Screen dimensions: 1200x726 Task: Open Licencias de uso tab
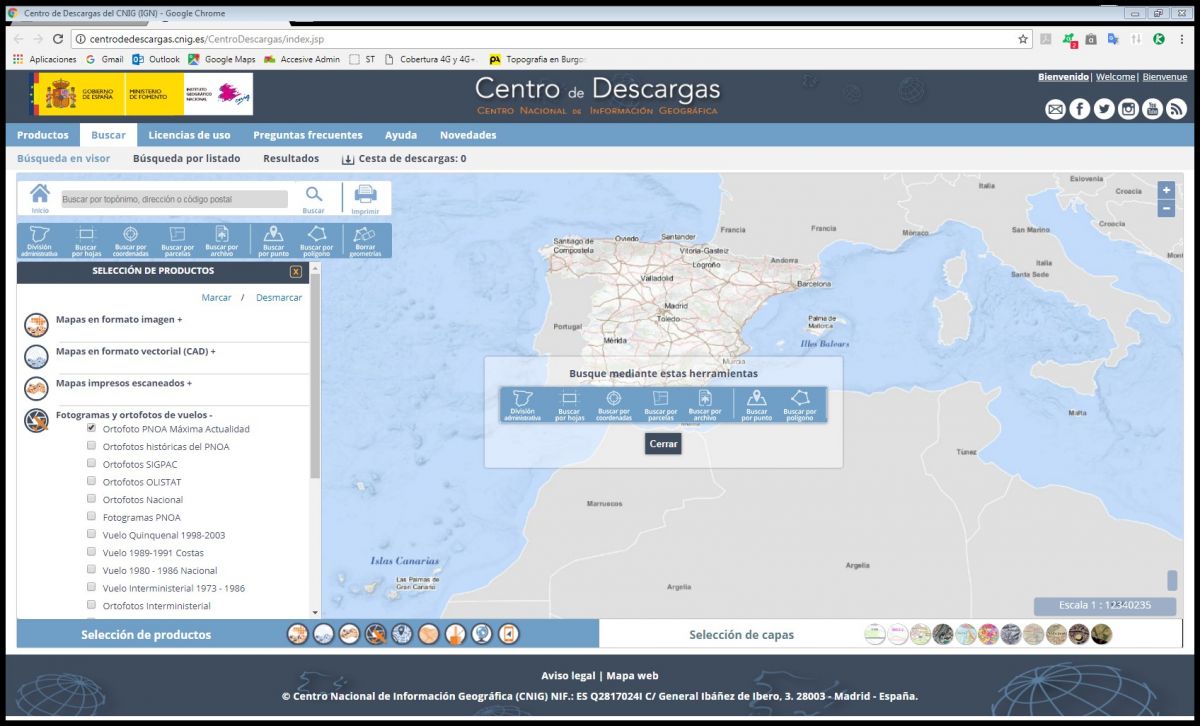point(189,135)
